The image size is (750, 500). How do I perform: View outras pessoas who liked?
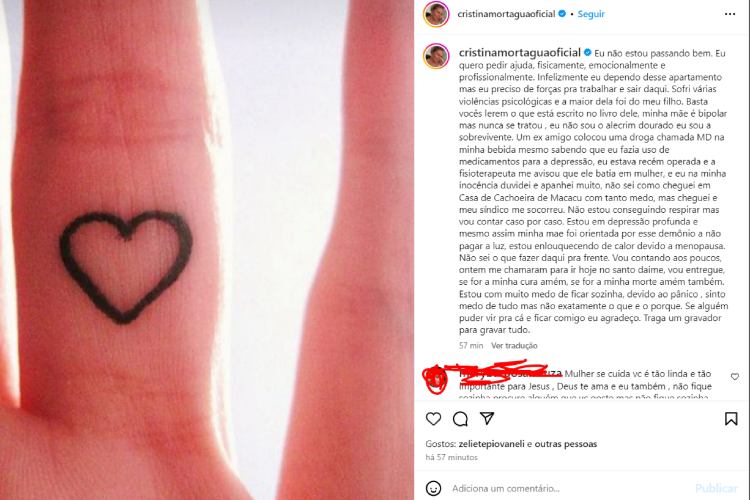[x=566, y=444]
